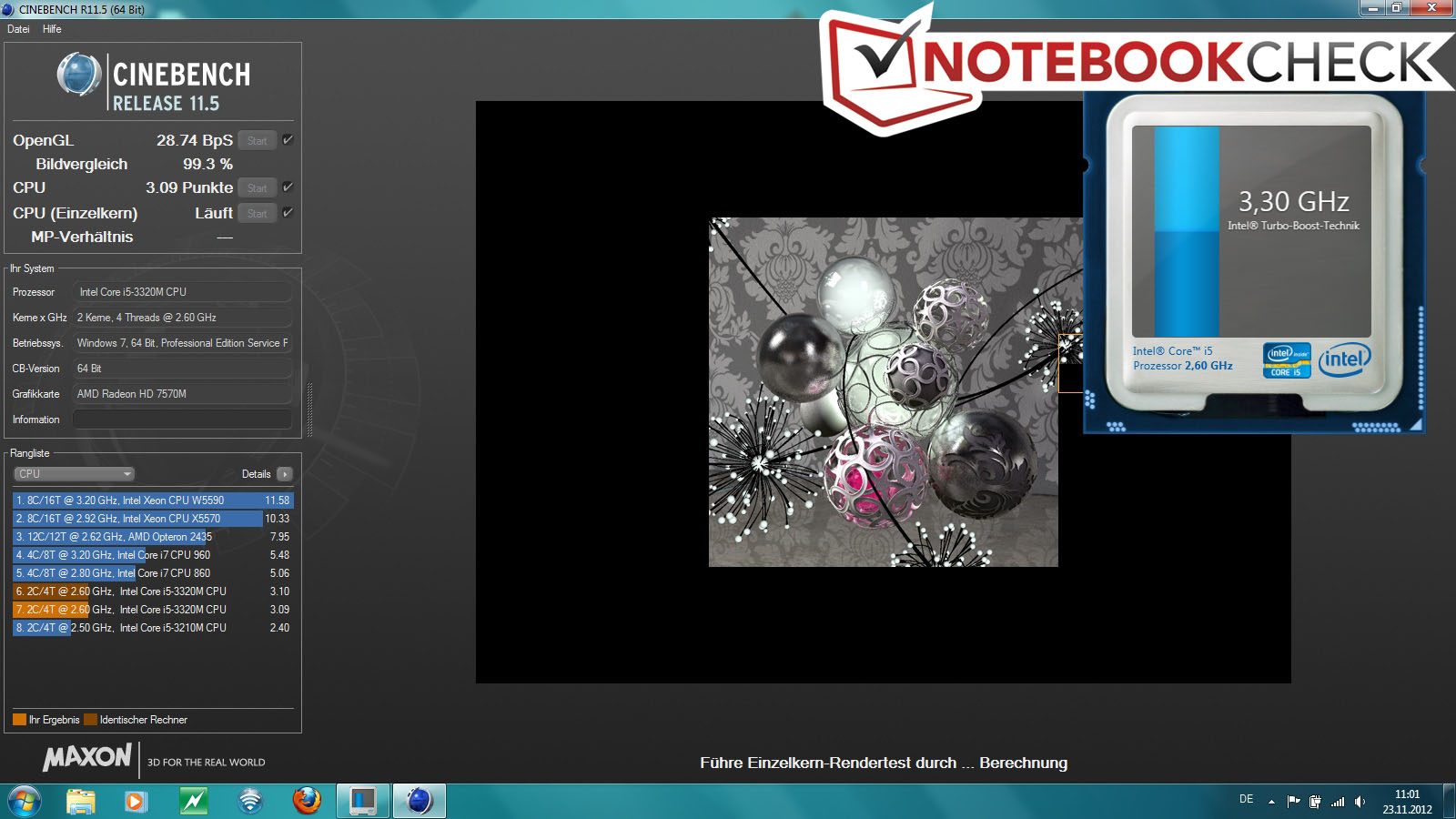
Task: Click the Cinebench globe logo
Action: tap(79, 75)
